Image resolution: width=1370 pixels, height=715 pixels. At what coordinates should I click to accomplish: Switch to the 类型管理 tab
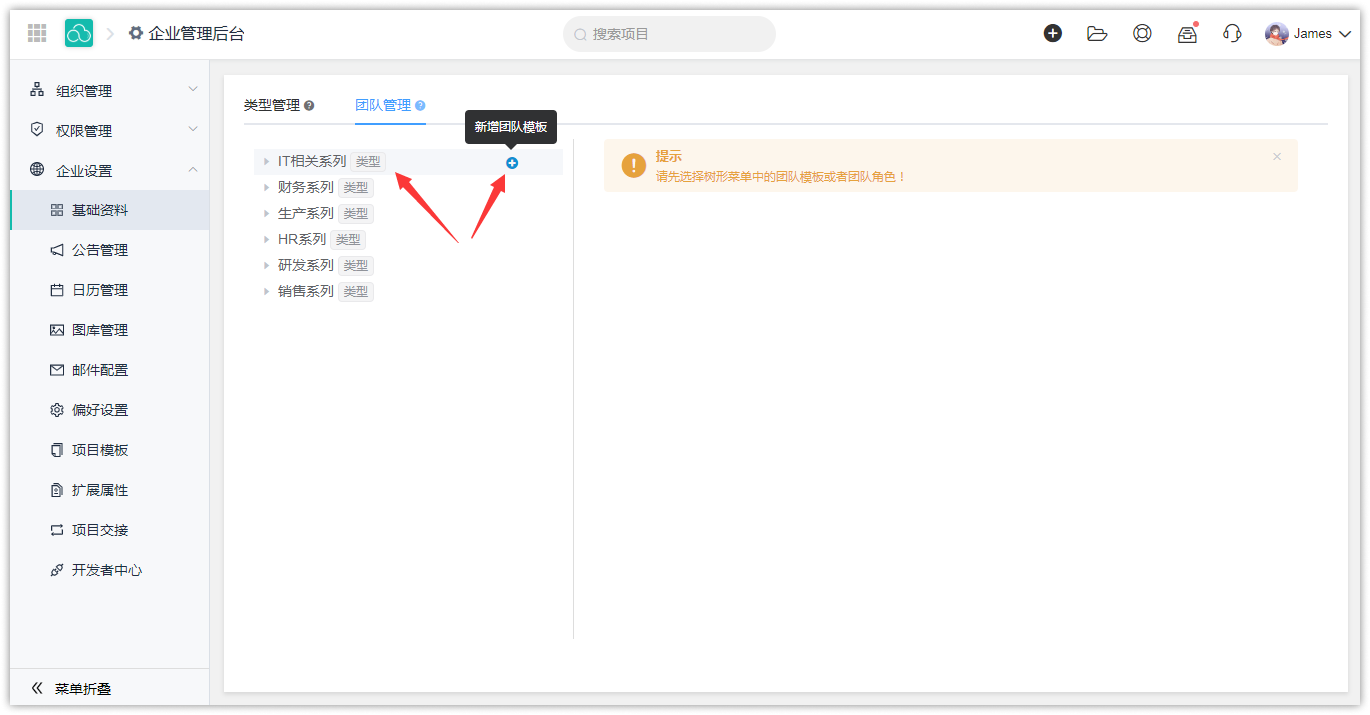click(272, 105)
